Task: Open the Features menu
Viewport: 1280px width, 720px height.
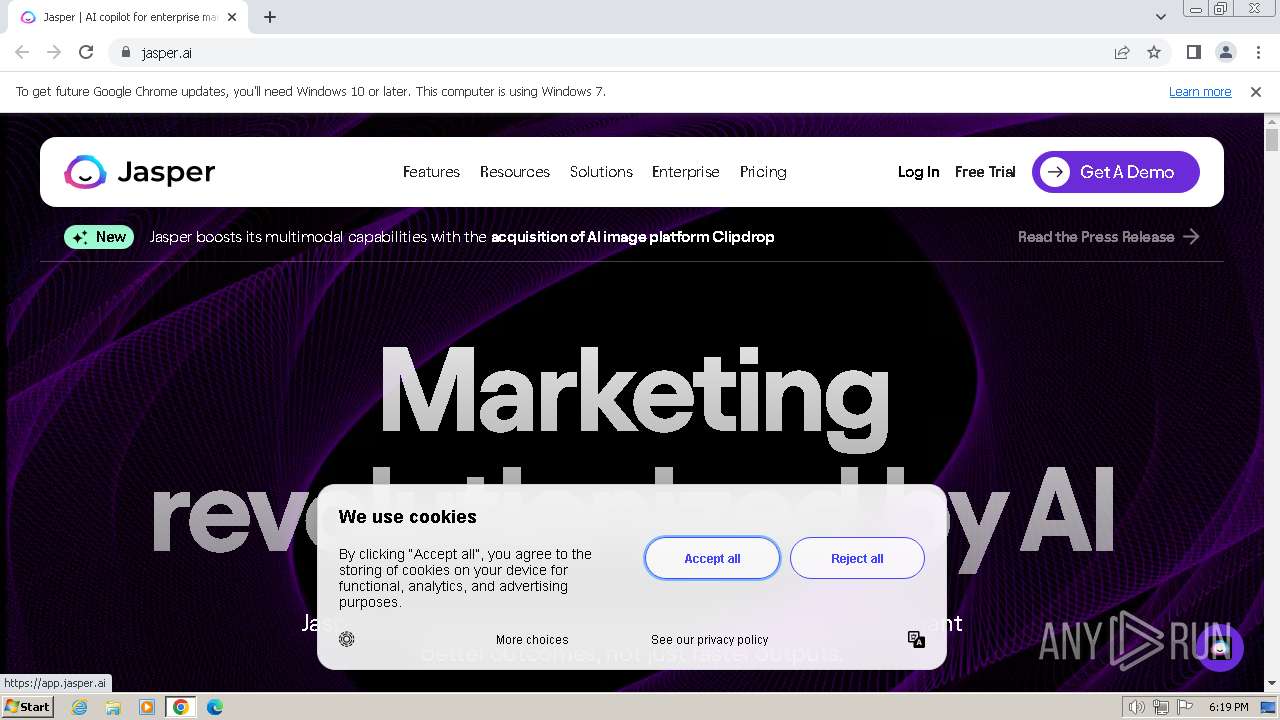Action: [x=431, y=172]
